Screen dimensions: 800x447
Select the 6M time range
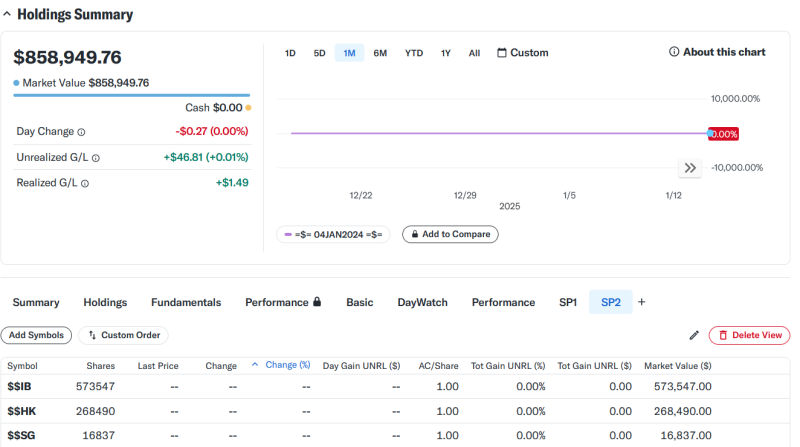(x=380, y=53)
